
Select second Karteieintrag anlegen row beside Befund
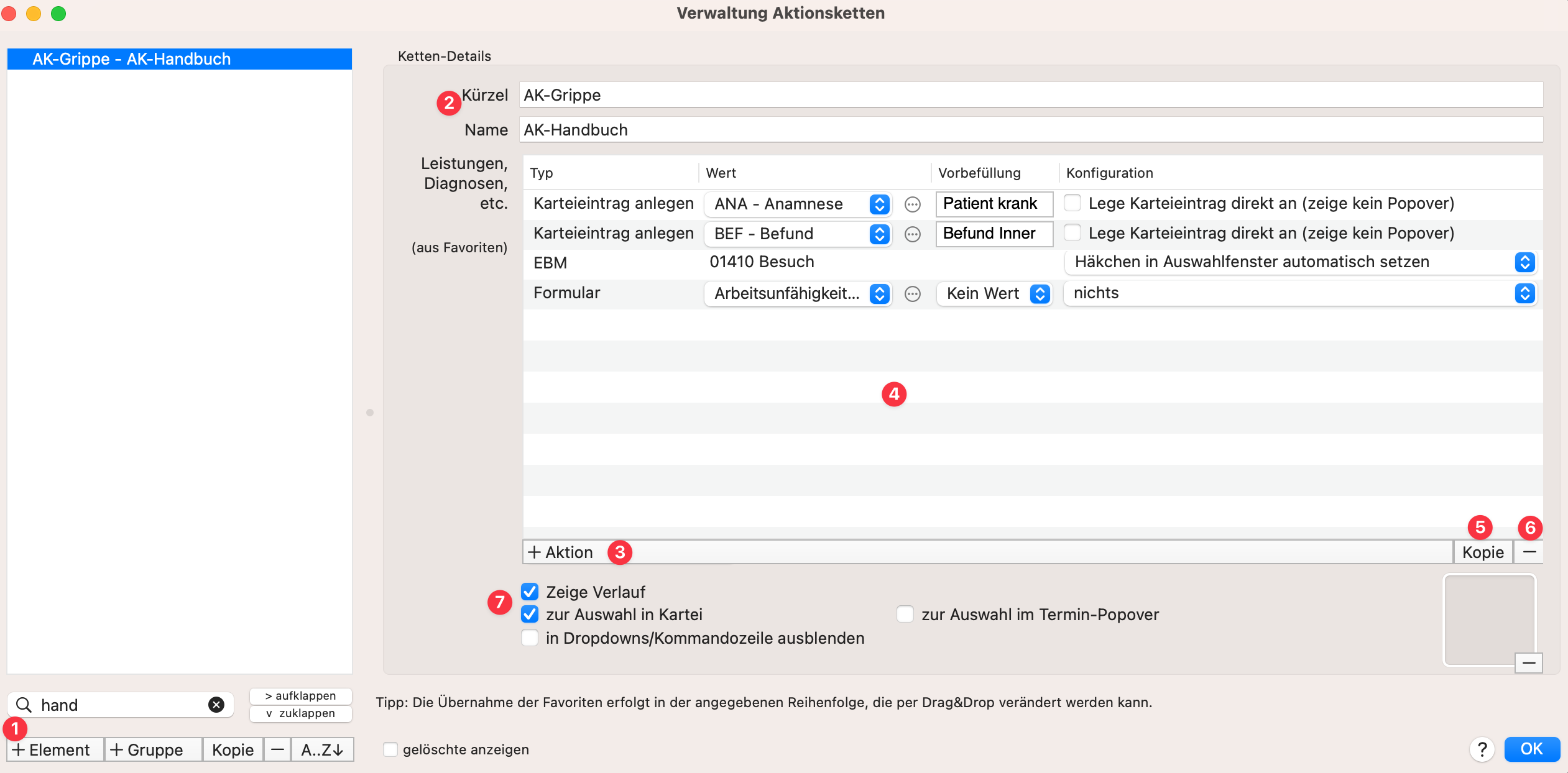[x=613, y=233]
